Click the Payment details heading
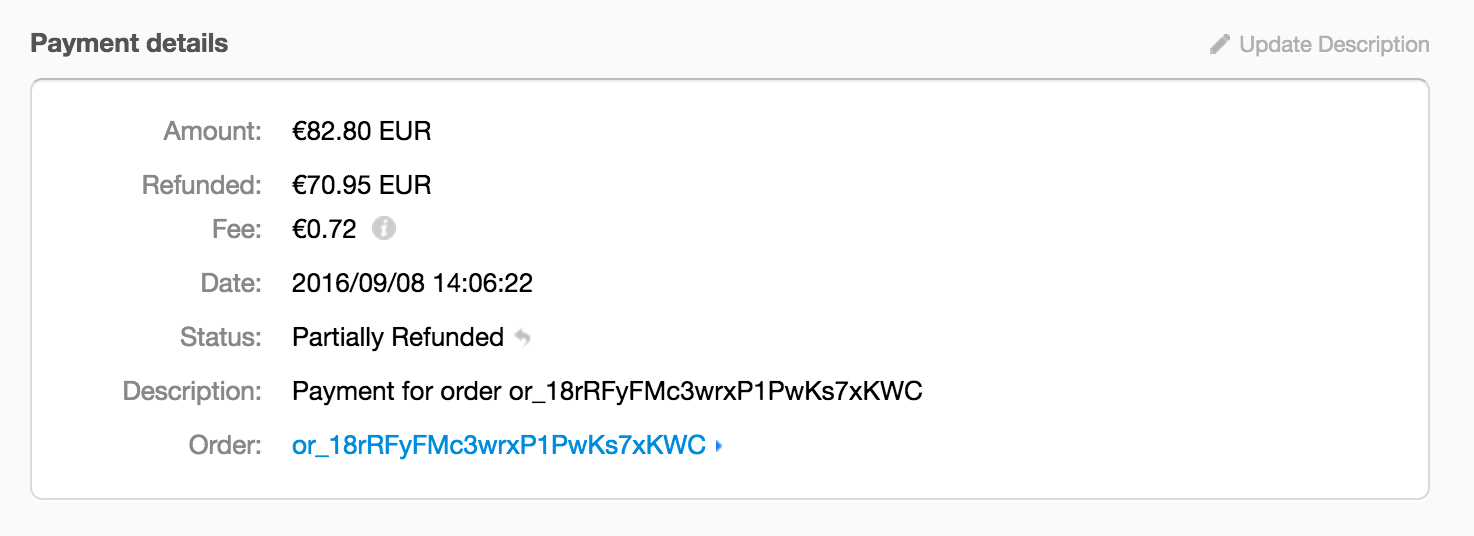The width and height of the screenshot is (1474, 536). tap(129, 43)
